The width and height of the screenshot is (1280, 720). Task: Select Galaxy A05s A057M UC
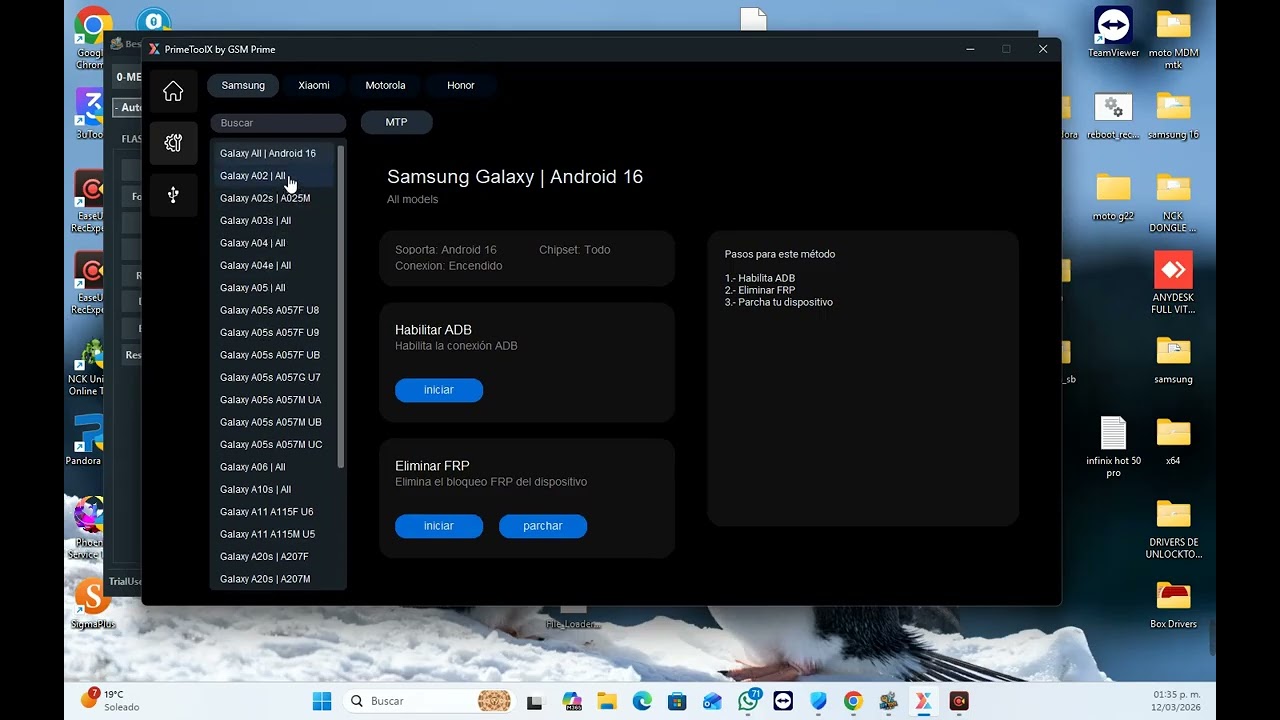coord(274,445)
